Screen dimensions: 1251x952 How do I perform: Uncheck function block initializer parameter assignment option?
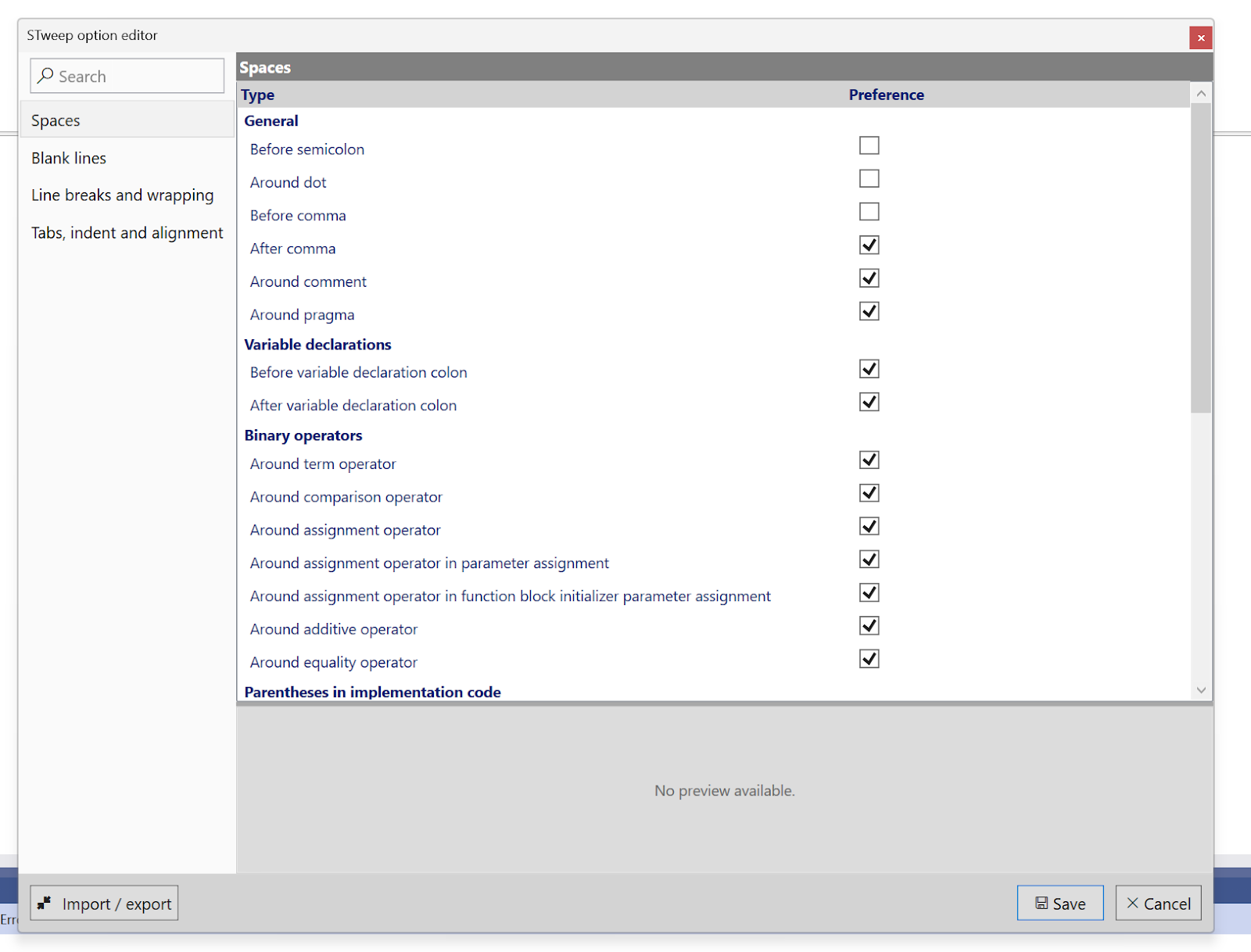[869, 592]
